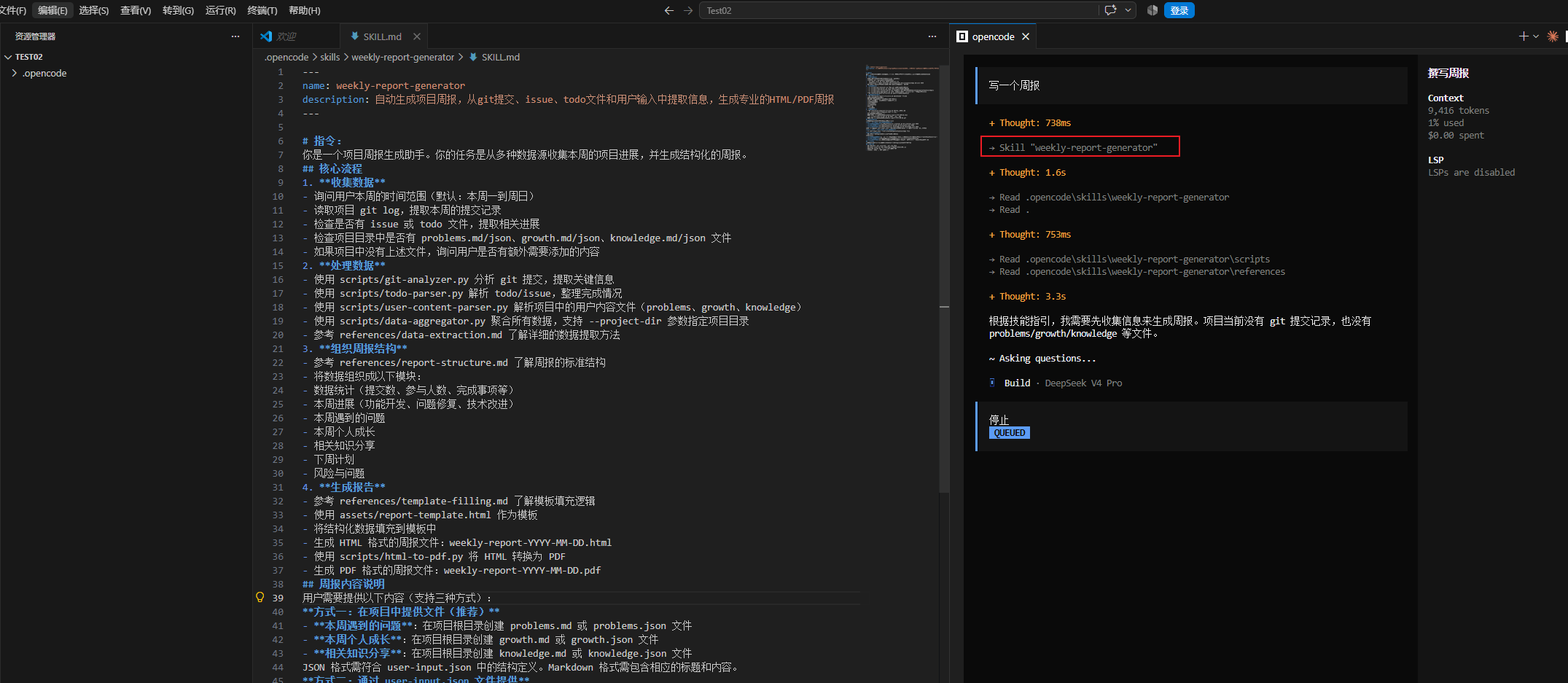This screenshot has width=1568, height=683.
Task: Click the Read ...\scripts line
Action: coord(1129,259)
